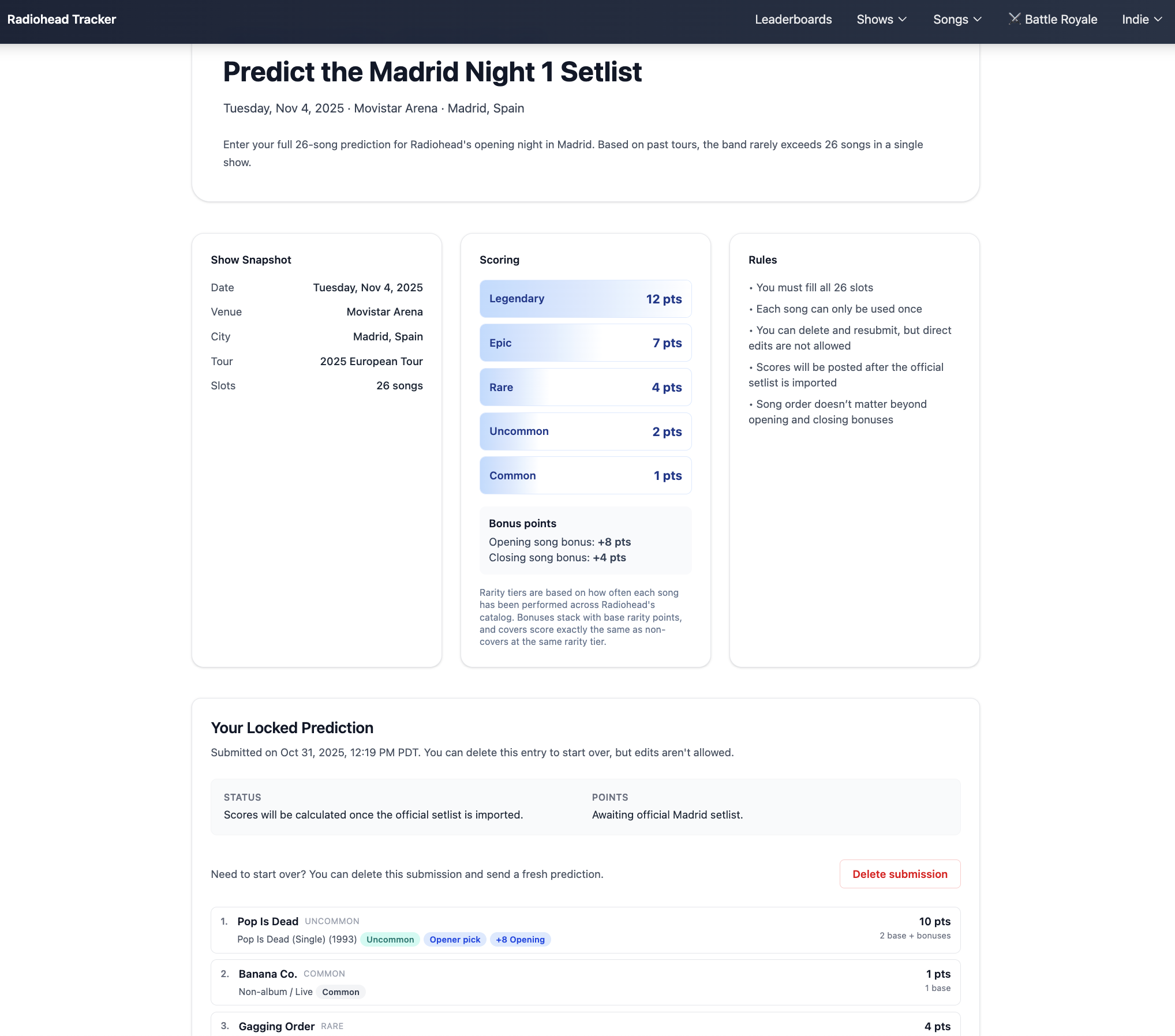This screenshot has height=1036, width=1175.
Task: Expand the Indie dropdown menu
Action: click(x=1142, y=20)
